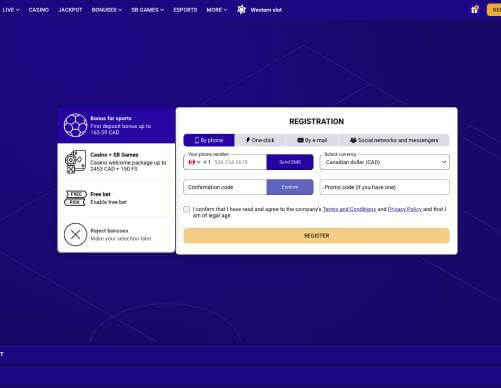Expand the MORE menu
Image resolution: width=501 pixels, height=388 pixels.
(217, 10)
